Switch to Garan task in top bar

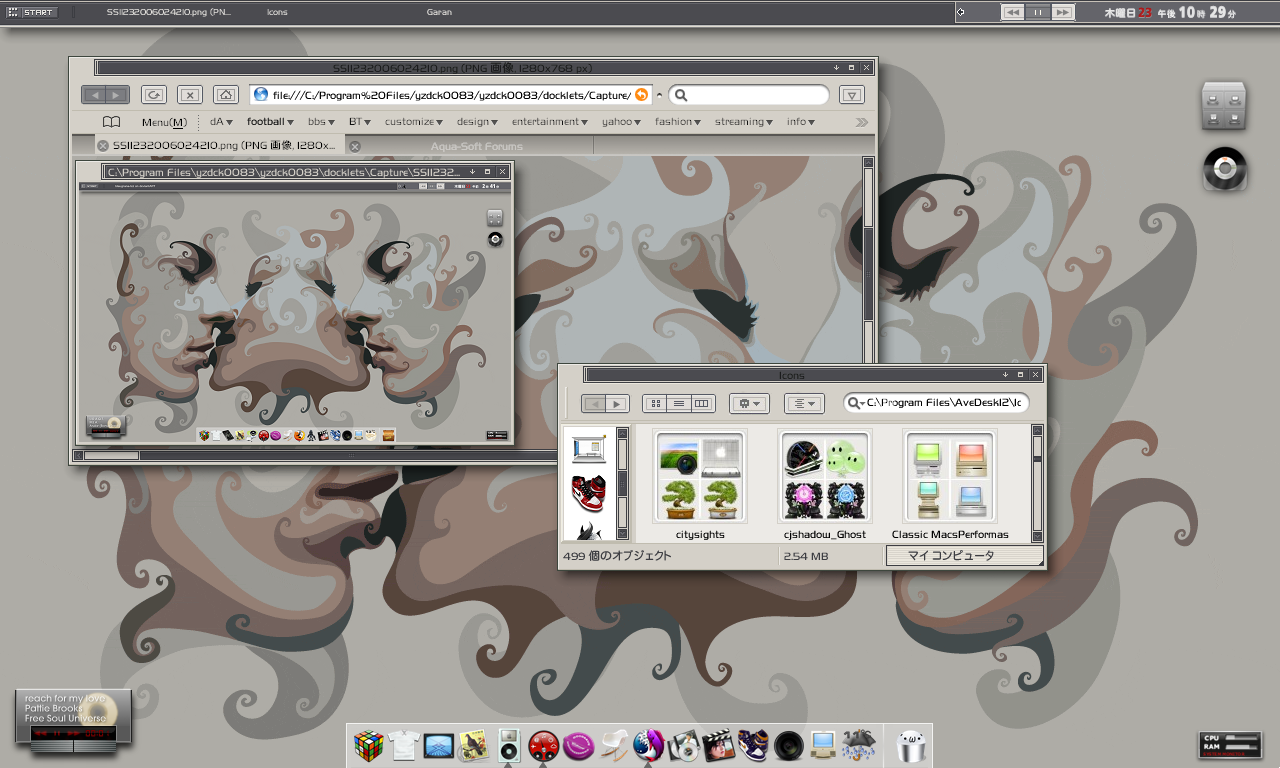[438, 12]
